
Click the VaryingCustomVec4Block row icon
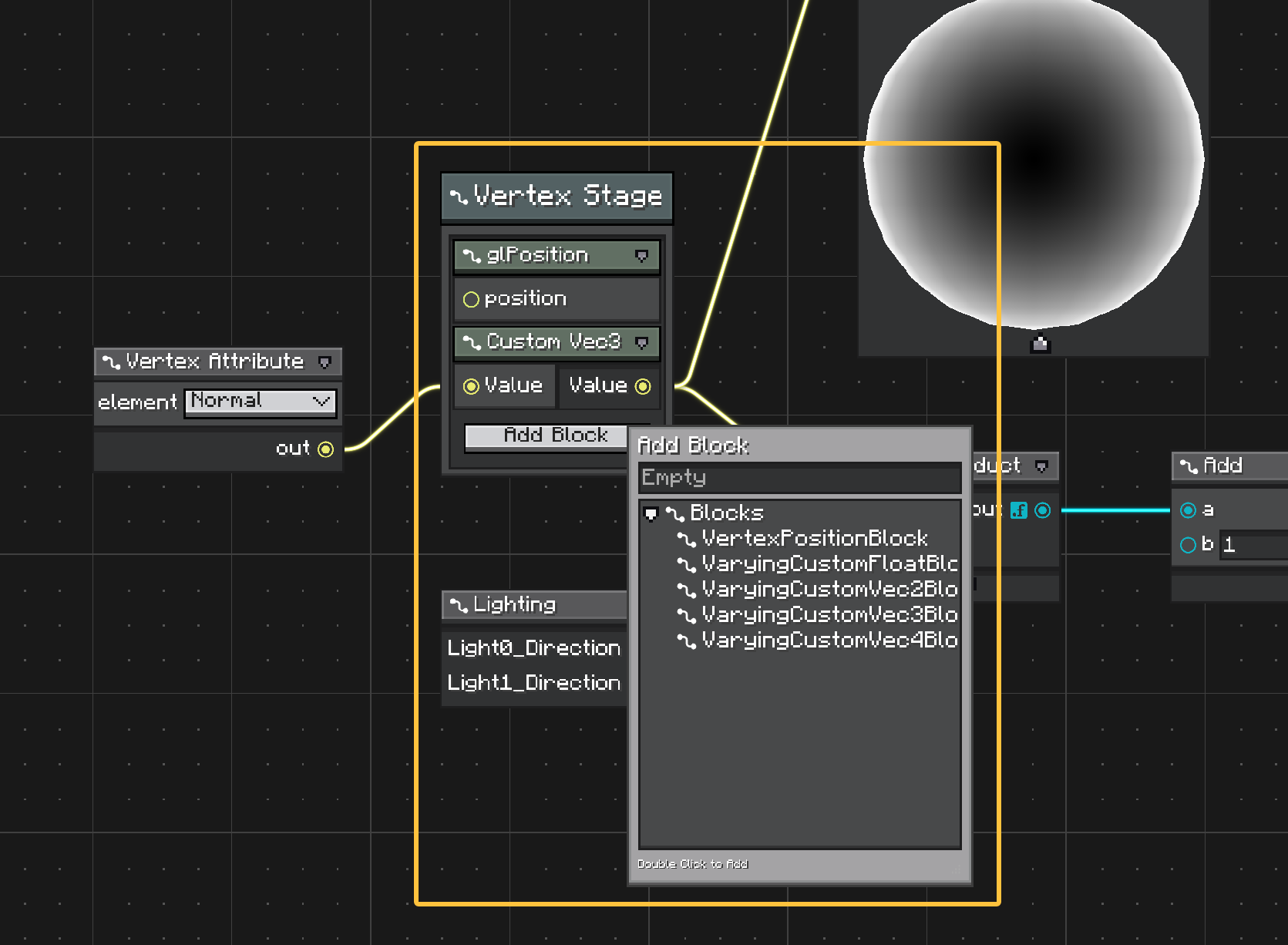[x=686, y=641]
